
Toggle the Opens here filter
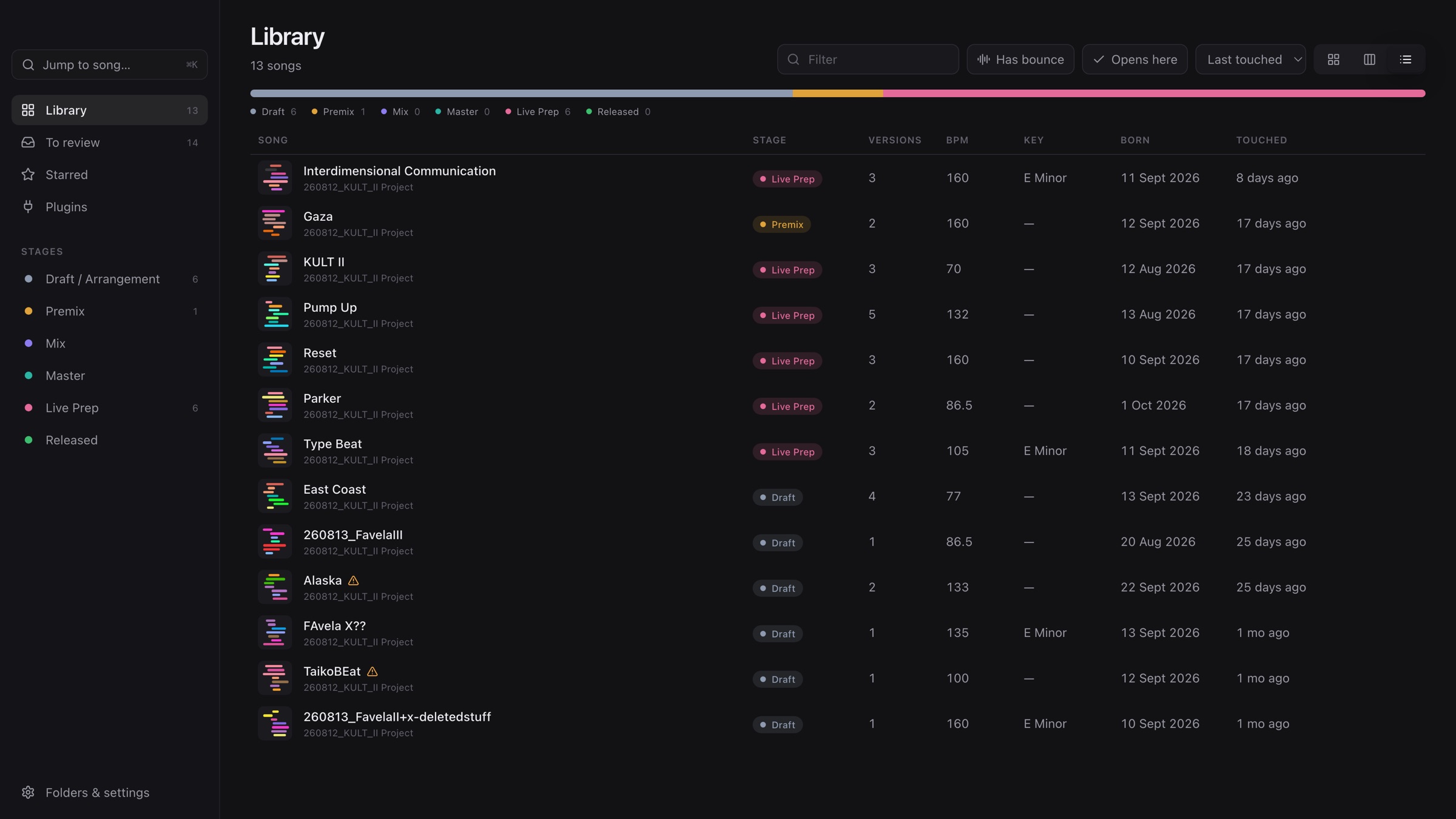coord(1134,59)
